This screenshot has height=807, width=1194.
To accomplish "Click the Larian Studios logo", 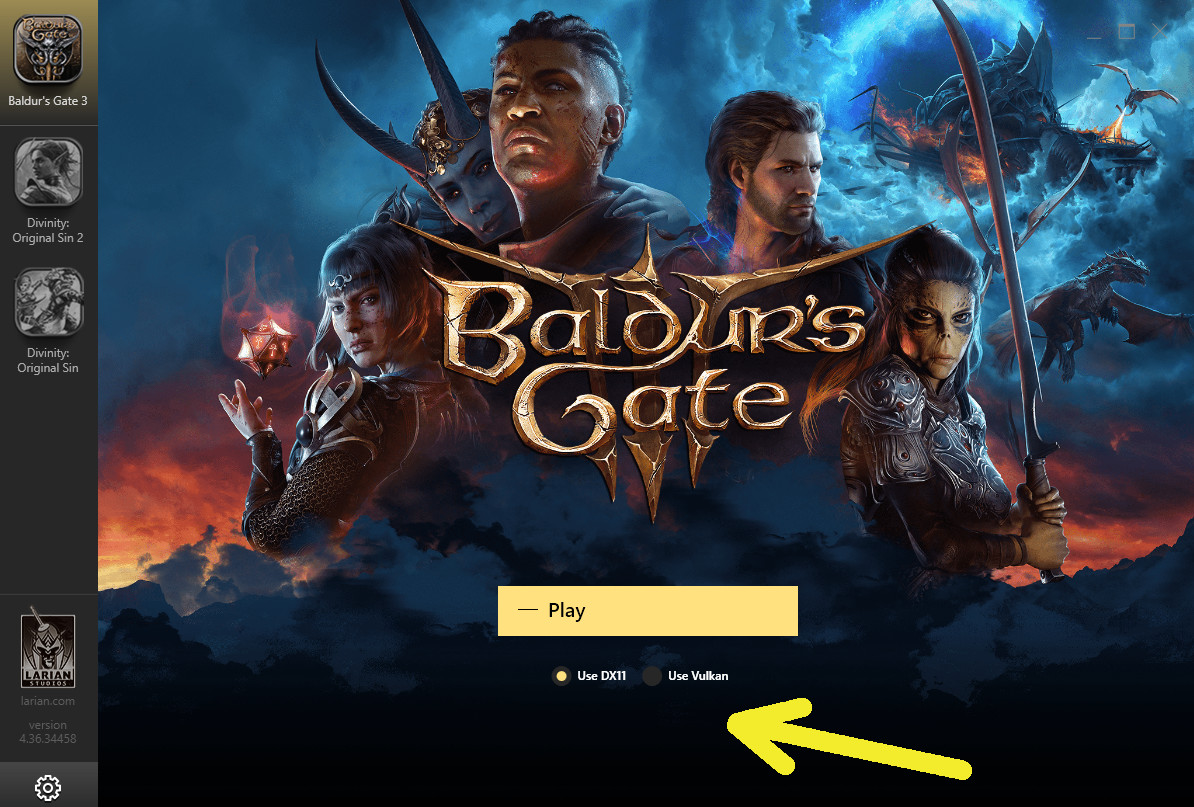I will click(48, 648).
